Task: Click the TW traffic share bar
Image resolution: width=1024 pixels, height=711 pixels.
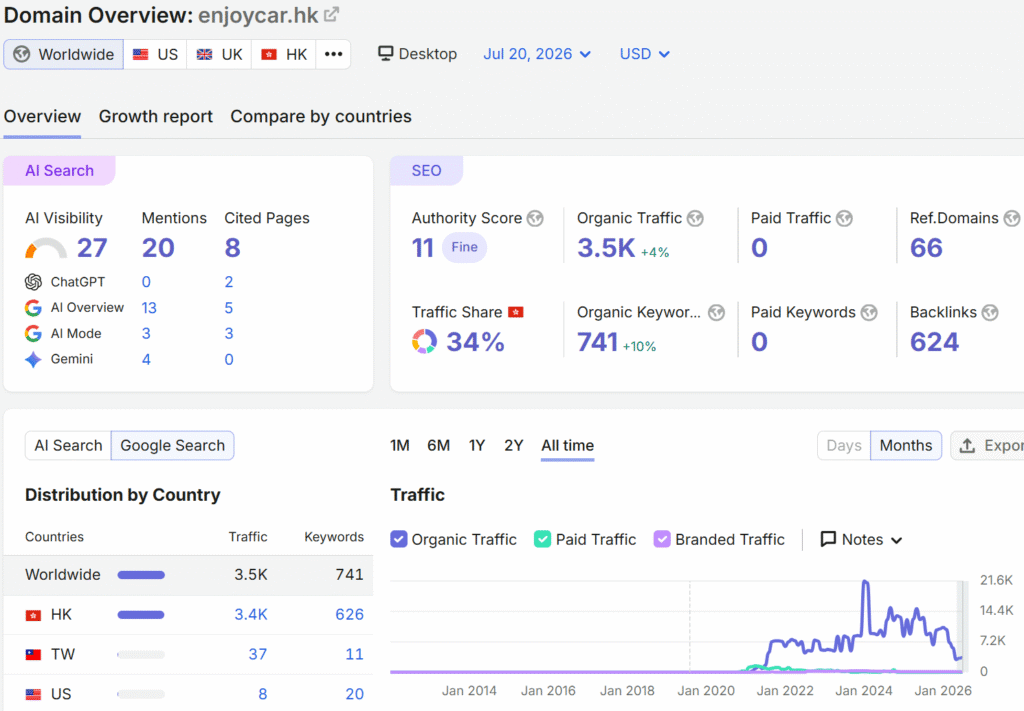Action: (141, 654)
